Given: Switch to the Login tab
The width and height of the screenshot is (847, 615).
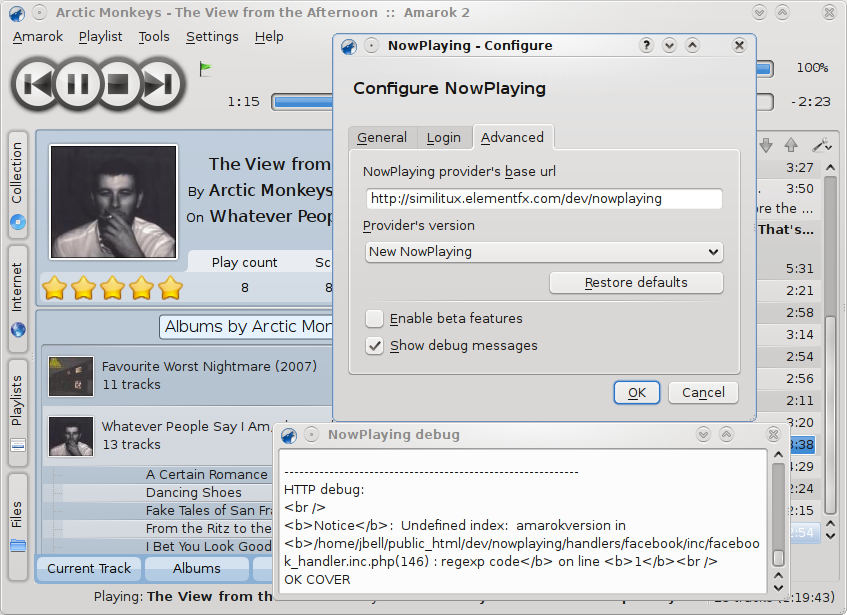Looking at the screenshot, I should coord(444,138).
